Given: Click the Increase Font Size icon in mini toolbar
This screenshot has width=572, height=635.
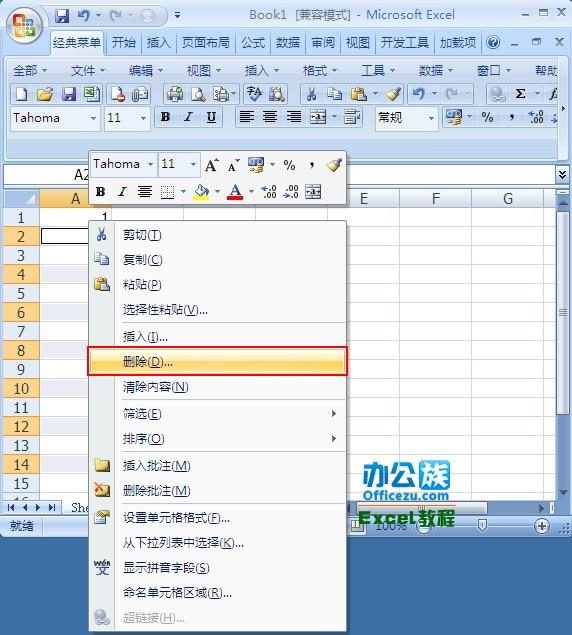Looking at the screenshot, I should [211, 165].
